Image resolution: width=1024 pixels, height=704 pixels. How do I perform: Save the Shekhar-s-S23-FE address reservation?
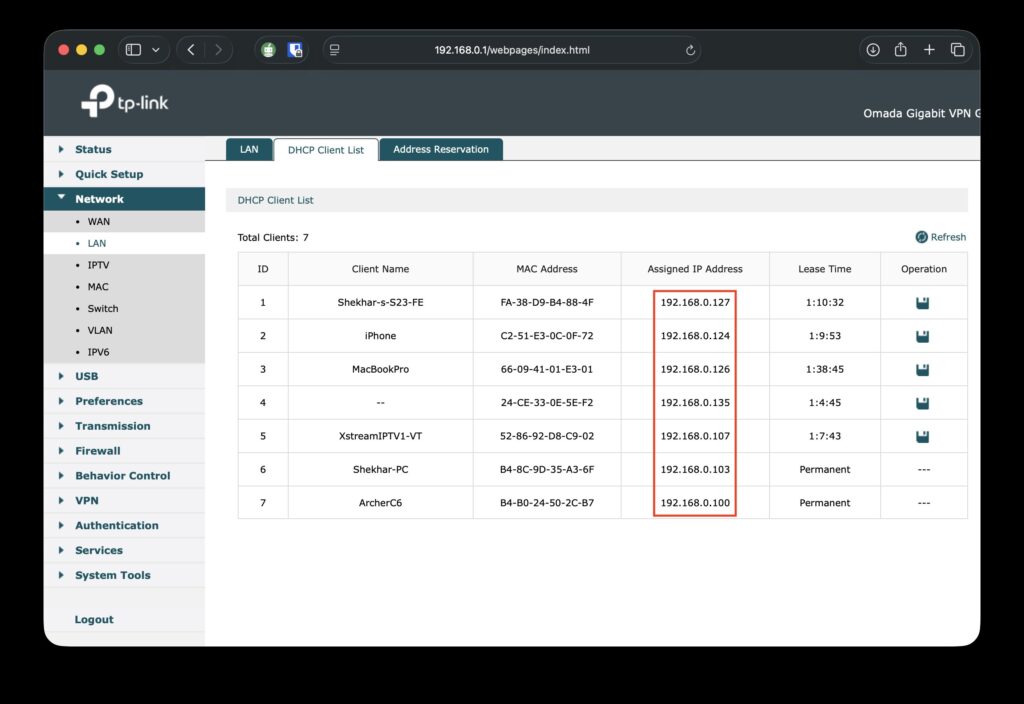(x=922, y=303)
